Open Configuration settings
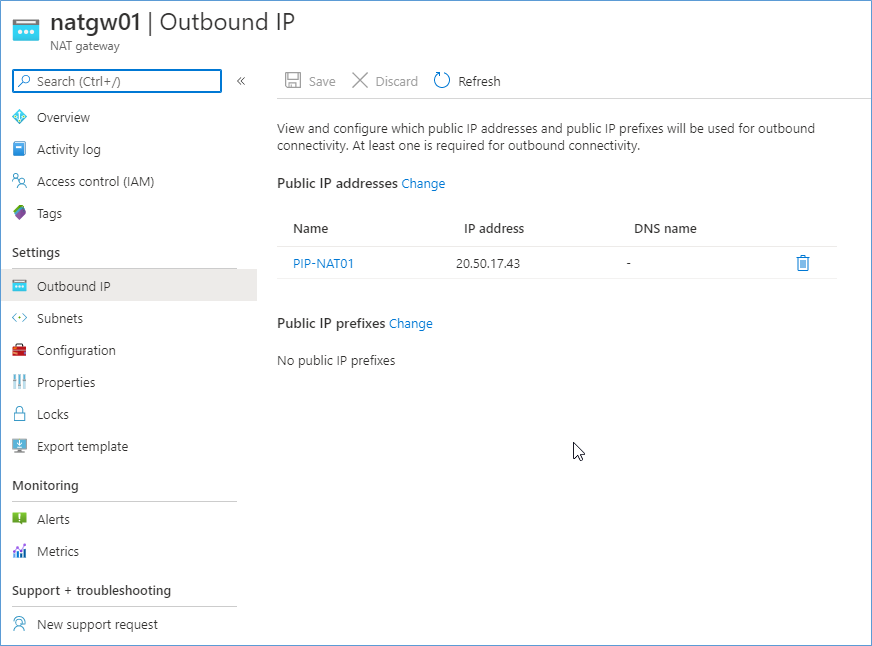872x646 pixels. [76, 351]
